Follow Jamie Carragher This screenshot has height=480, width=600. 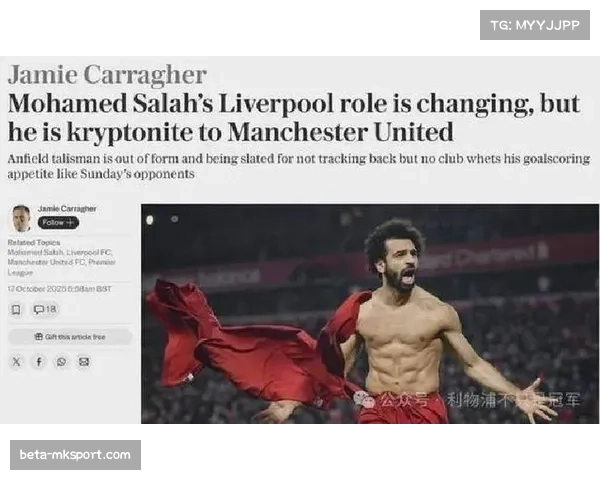pos(58,222)
